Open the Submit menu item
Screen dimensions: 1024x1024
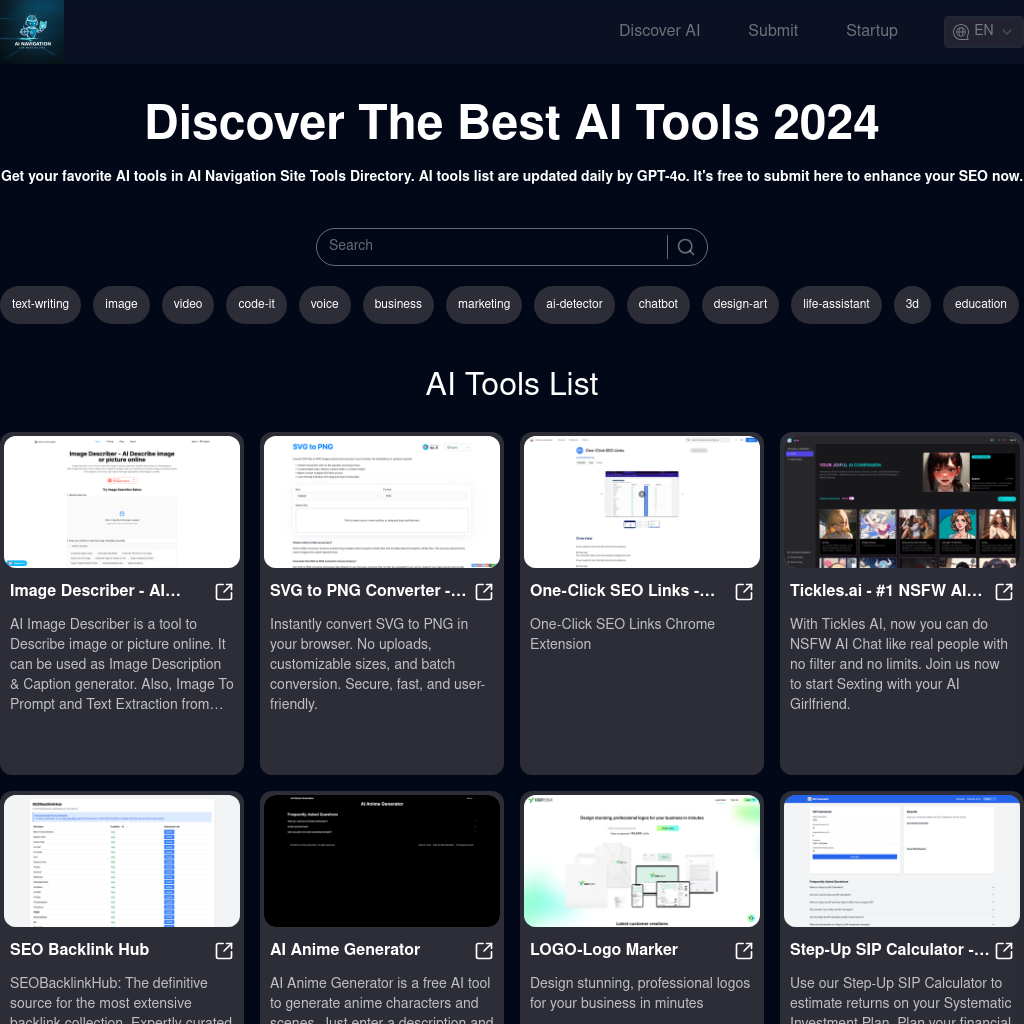pyautogui.click(x=773, y=31)
